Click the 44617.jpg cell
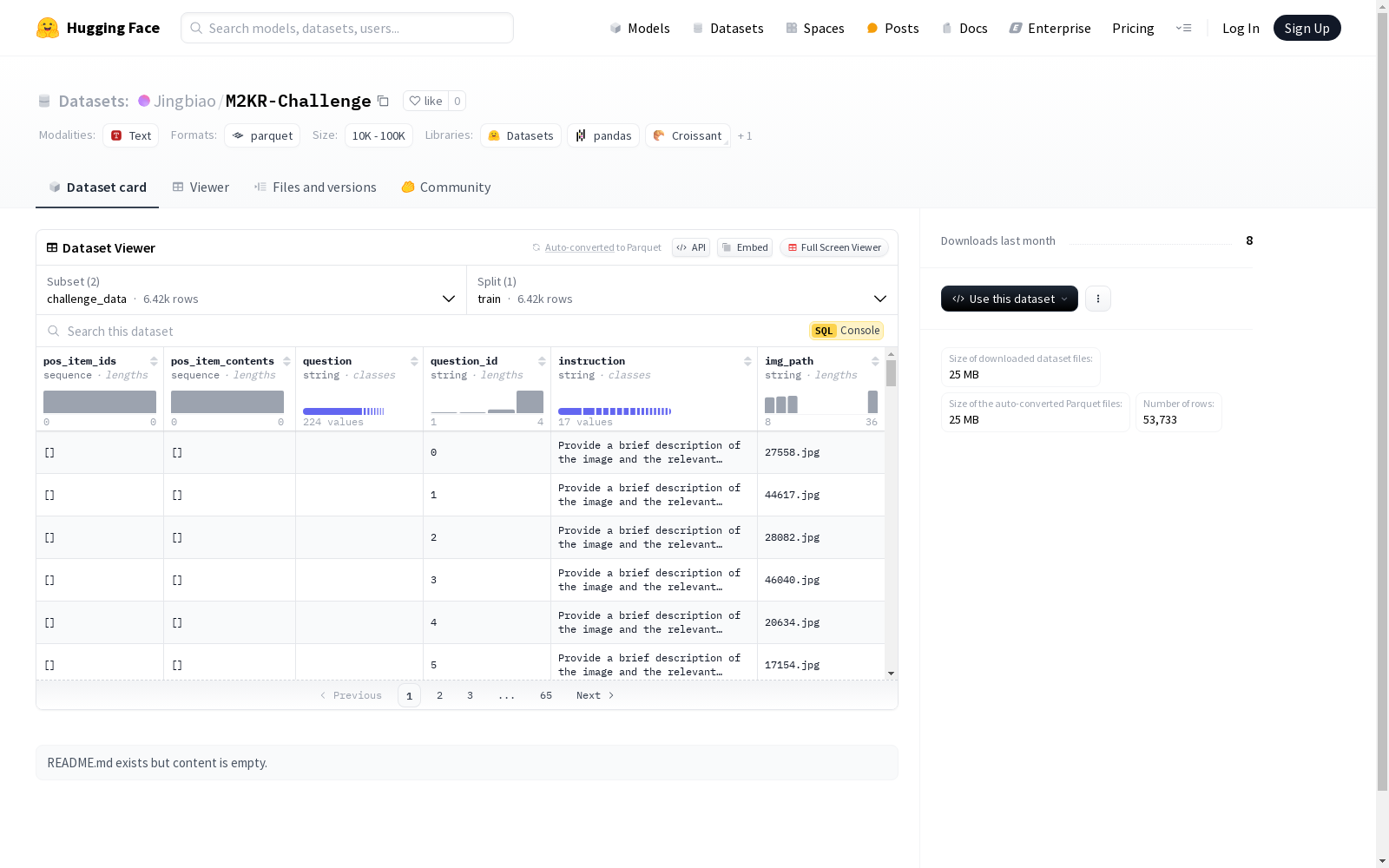Image resolution: width=1389 pixels, height=868 pixels. (821, 495)
